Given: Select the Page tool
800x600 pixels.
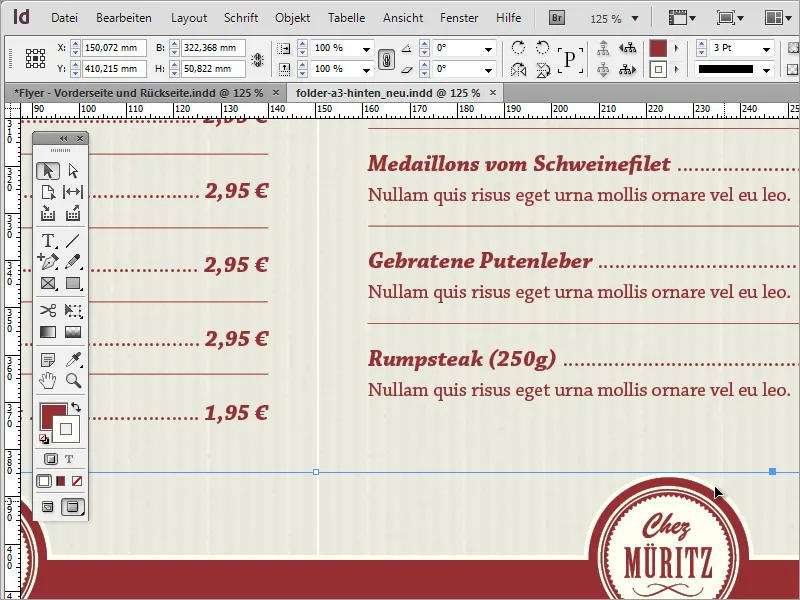Looking at the screenshot, I should [x=48, y=192].
